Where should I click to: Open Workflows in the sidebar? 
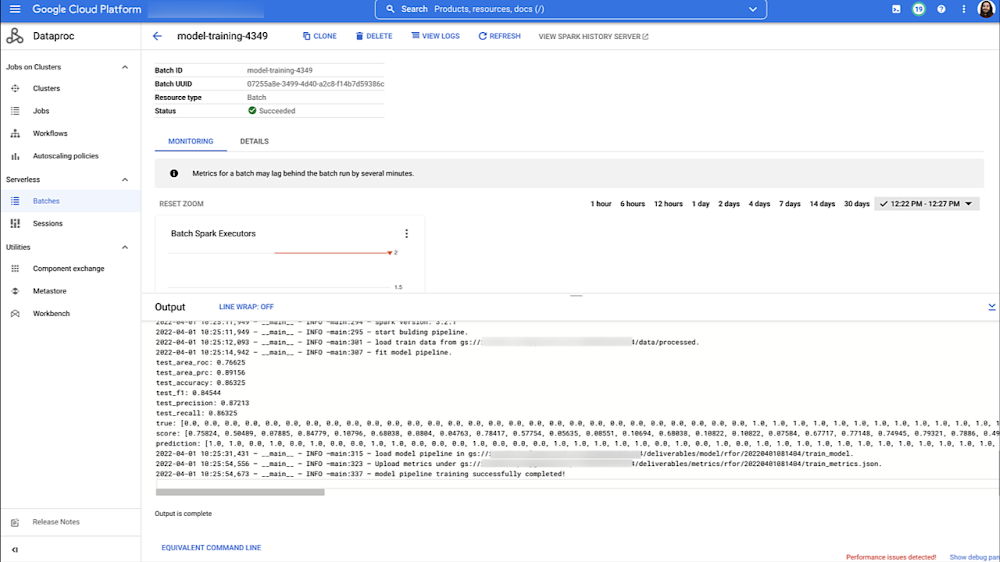50,133
